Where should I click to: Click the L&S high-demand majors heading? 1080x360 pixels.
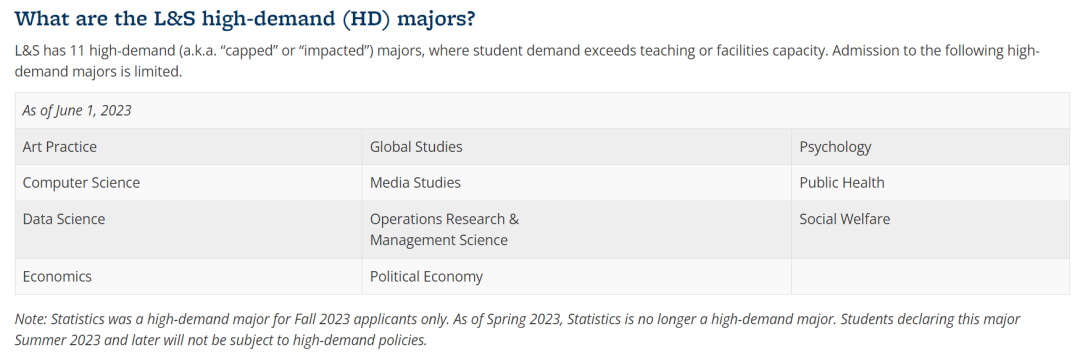[x=245, y=18]
